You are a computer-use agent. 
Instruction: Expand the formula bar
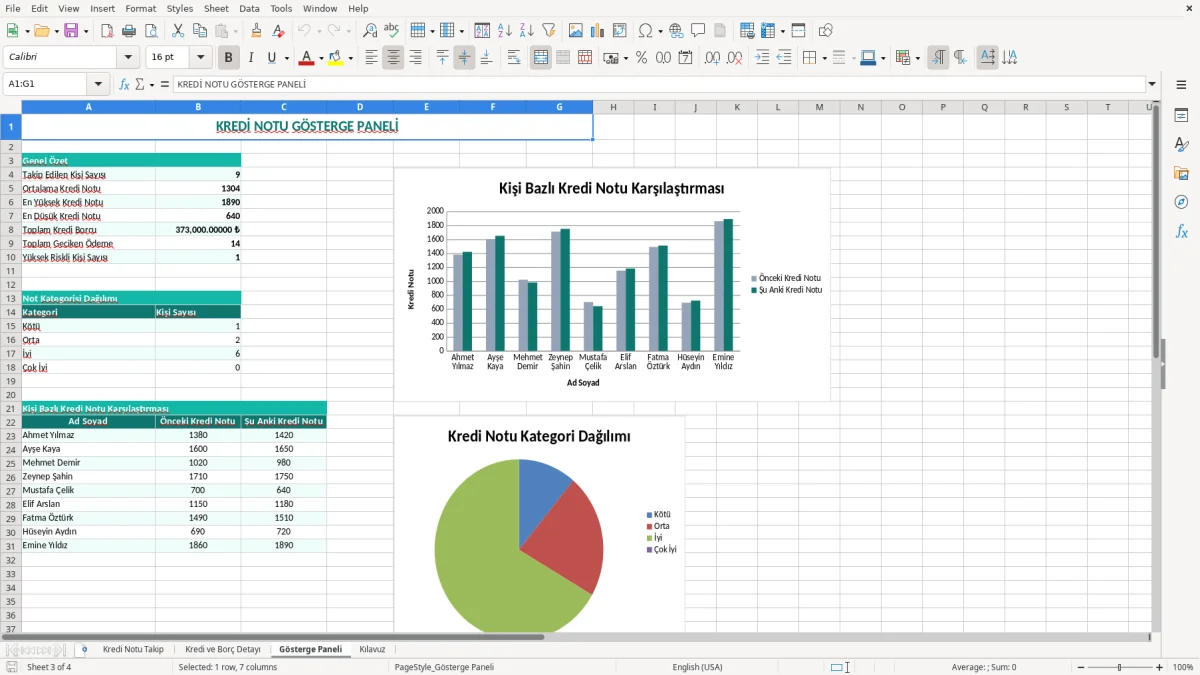[1153, 84]
